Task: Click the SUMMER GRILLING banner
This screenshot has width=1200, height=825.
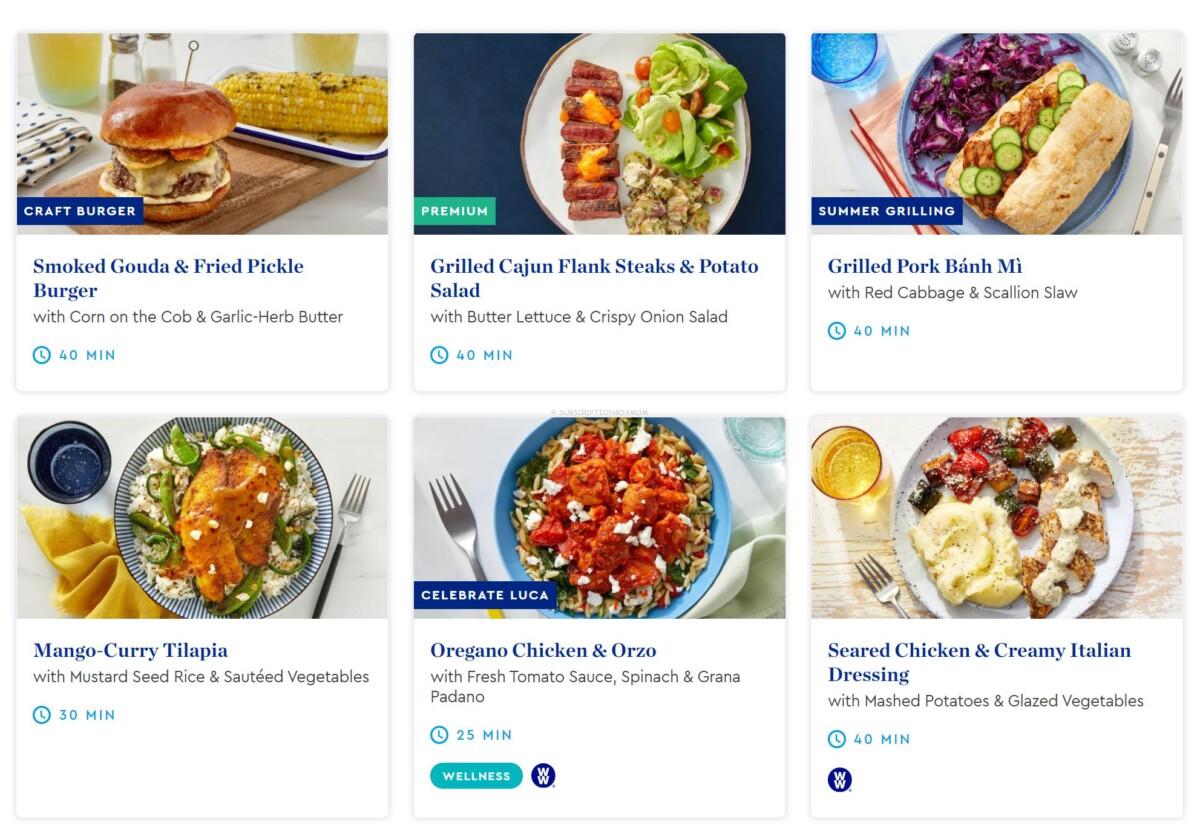Action: 889,211
